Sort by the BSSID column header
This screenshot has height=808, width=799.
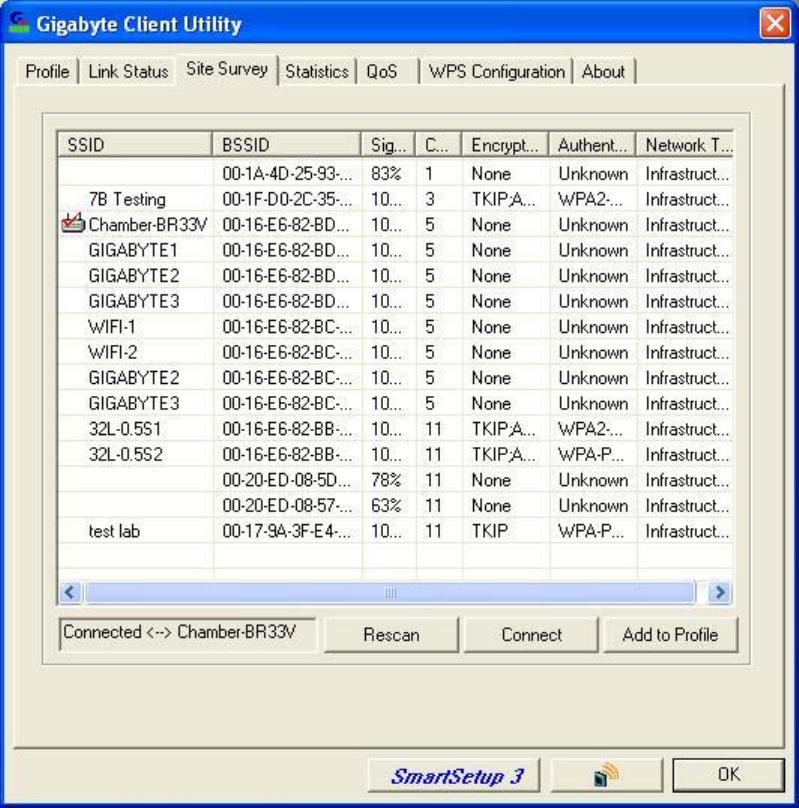286,145
